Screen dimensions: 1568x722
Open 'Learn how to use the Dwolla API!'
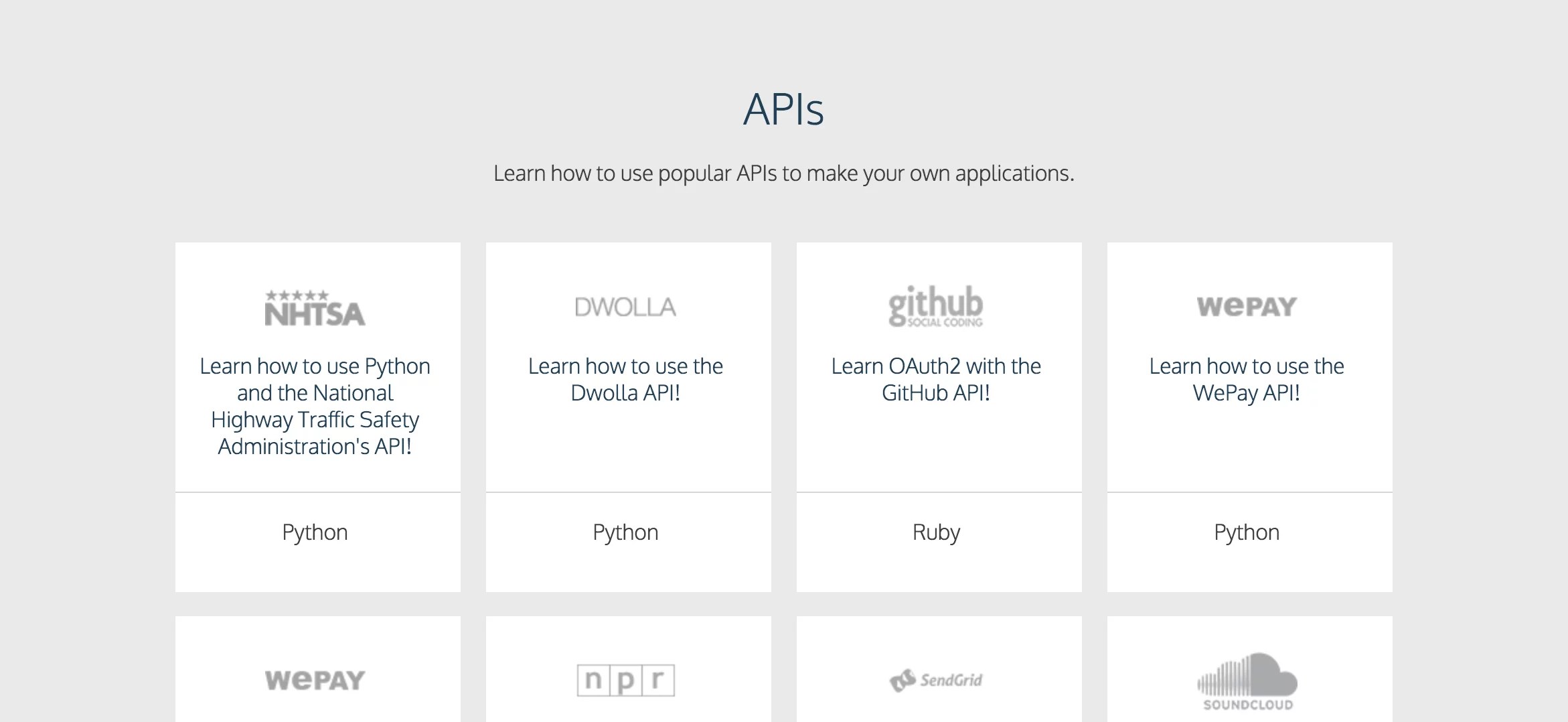click(625, 379)
